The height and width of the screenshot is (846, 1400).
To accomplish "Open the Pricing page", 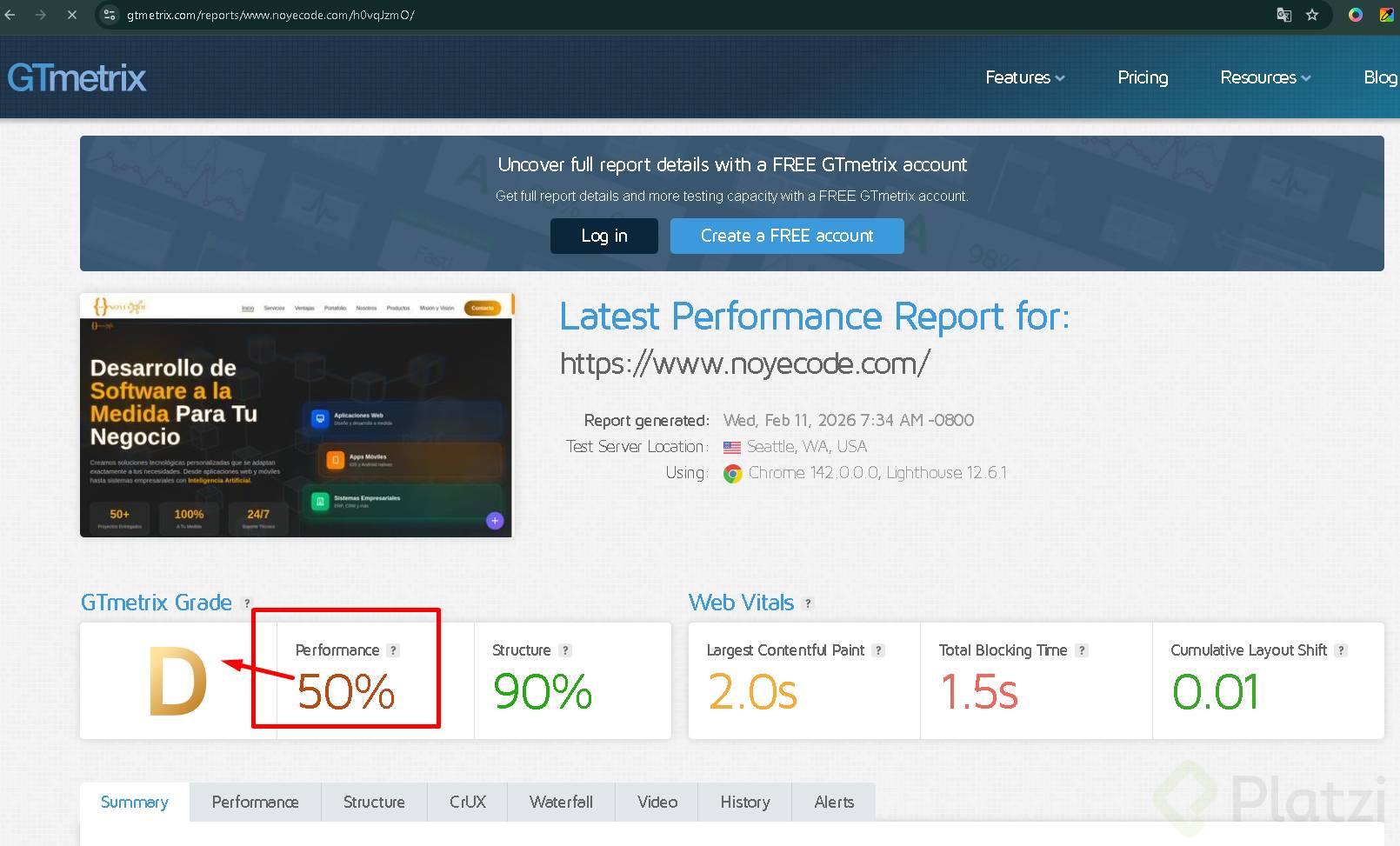I will [1143, 77].
